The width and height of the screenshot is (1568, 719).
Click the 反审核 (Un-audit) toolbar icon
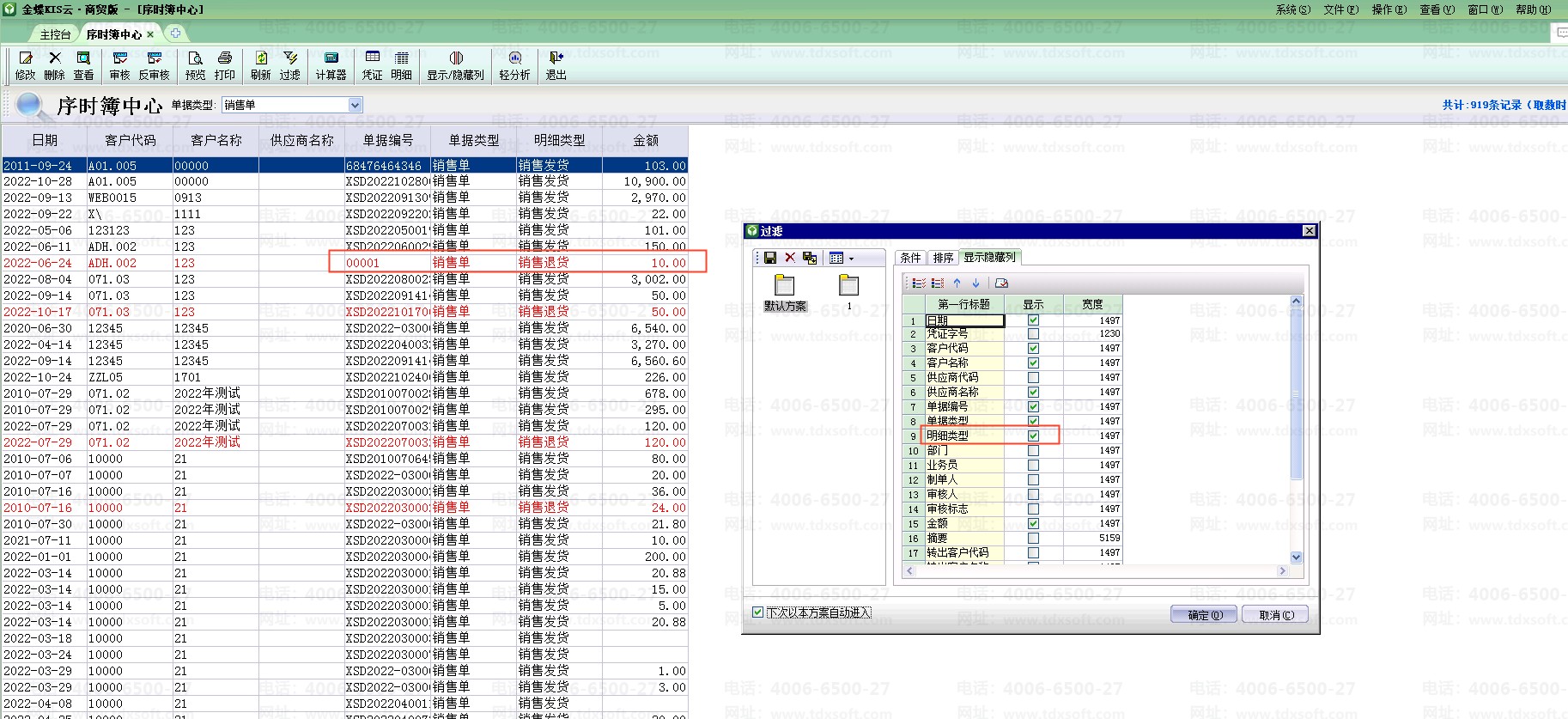155,65
